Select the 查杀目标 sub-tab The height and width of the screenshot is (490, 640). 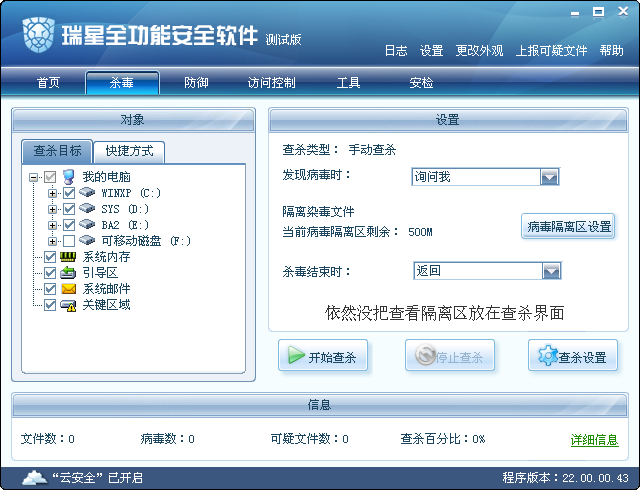click(x=58, y=151)
